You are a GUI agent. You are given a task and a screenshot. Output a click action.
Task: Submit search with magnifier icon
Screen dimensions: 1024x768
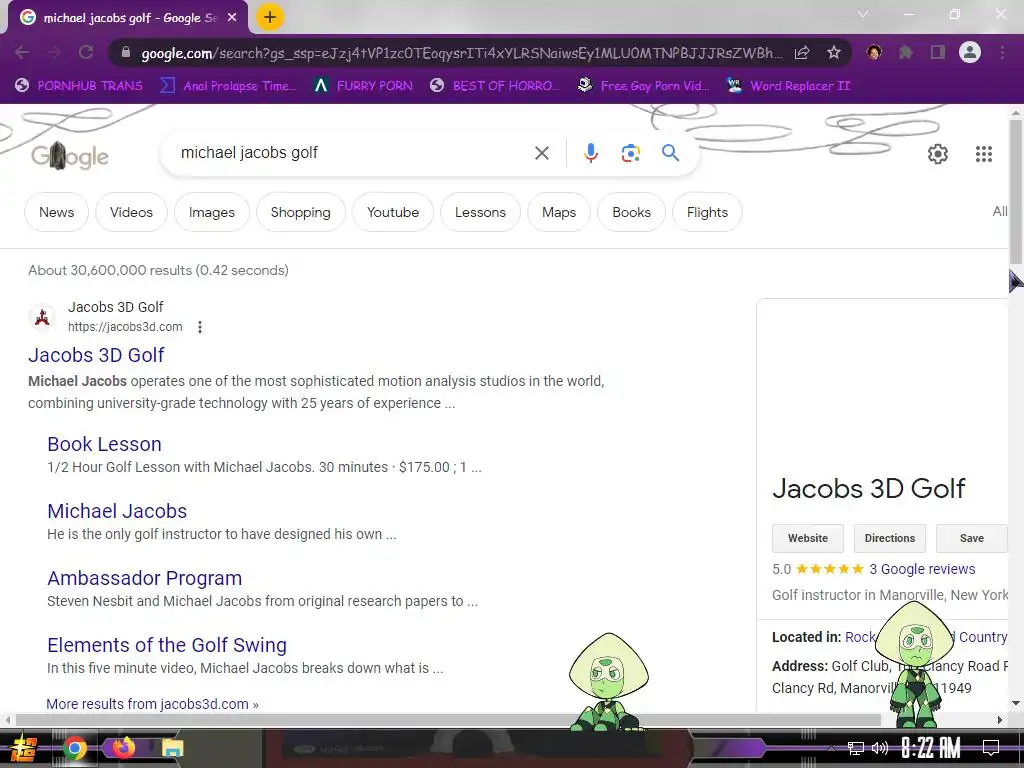pyautogui.click(x=670, y=153)
